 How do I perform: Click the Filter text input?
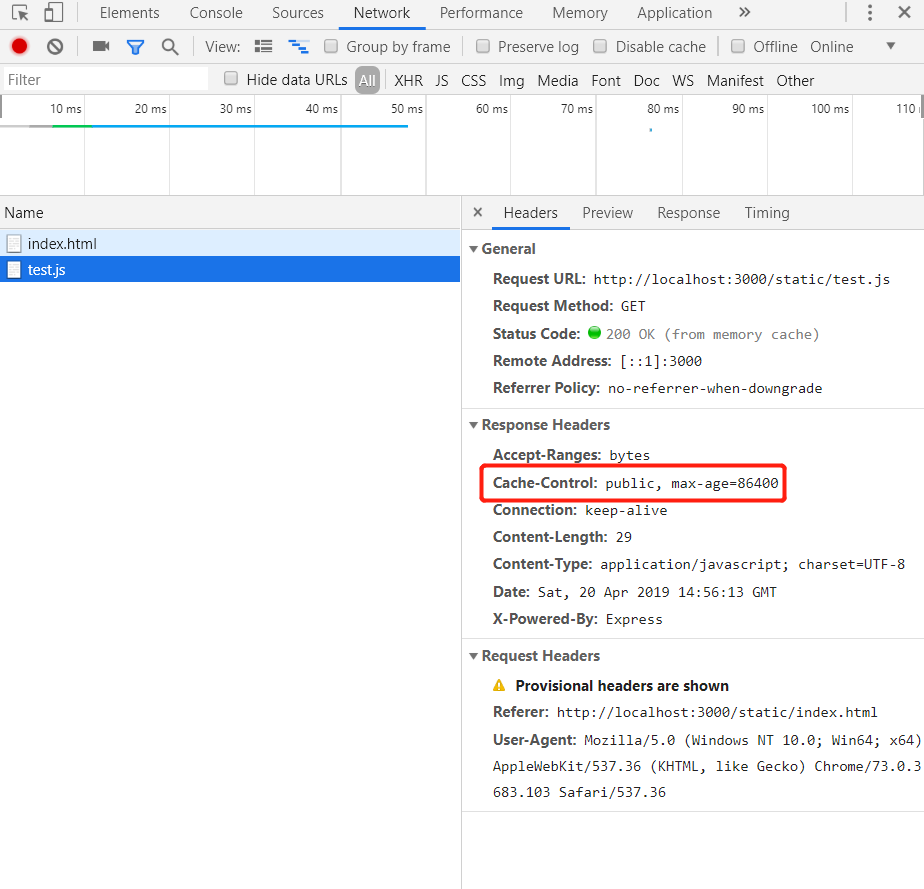click(106, 80)
